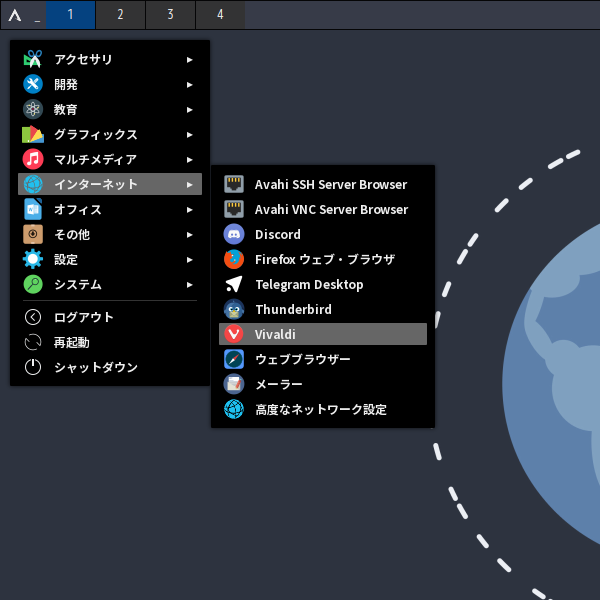Expand the グラフィックス submenu arrow
This screenshot has width=600, height=600.
click(189, 135)
